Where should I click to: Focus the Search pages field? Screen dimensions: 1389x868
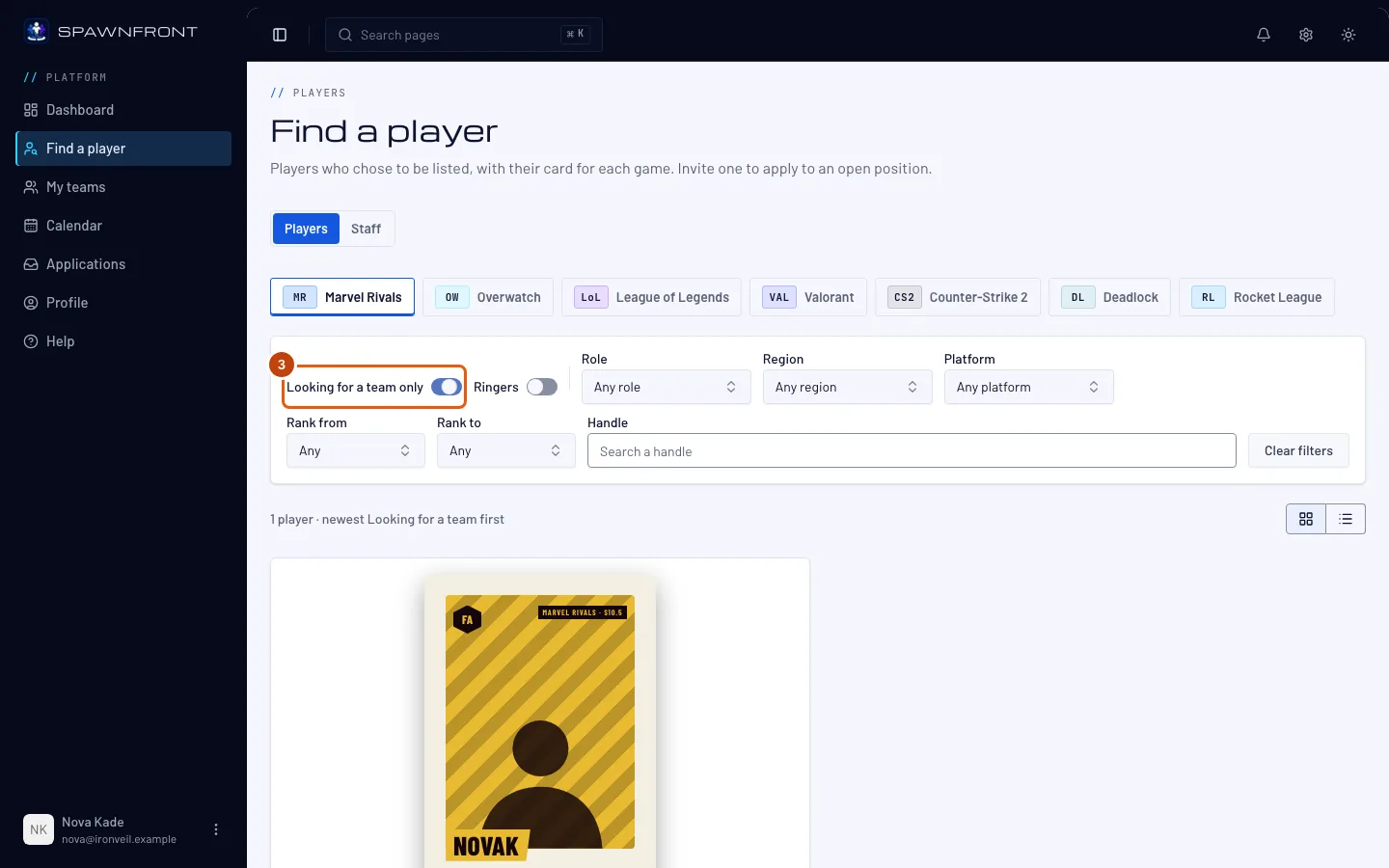[x=464, y=35]
